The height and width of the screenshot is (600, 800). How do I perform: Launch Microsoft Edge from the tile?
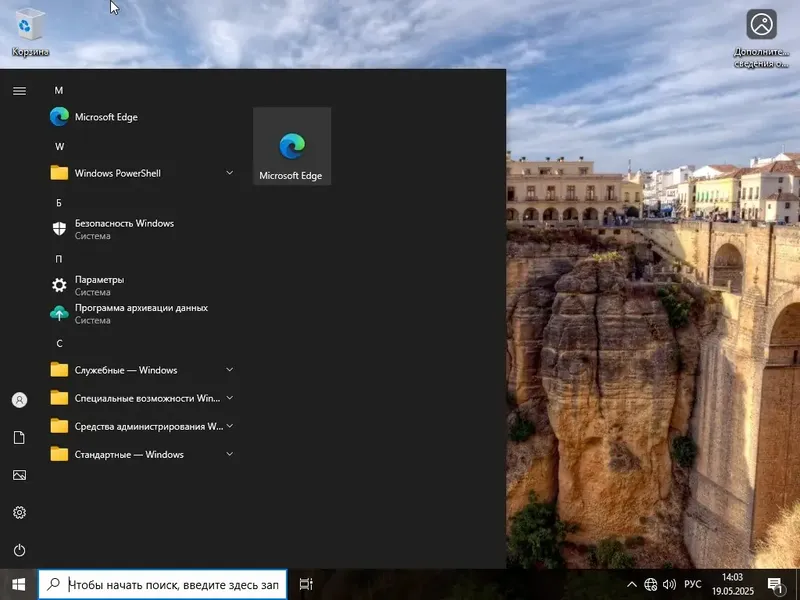291,145
